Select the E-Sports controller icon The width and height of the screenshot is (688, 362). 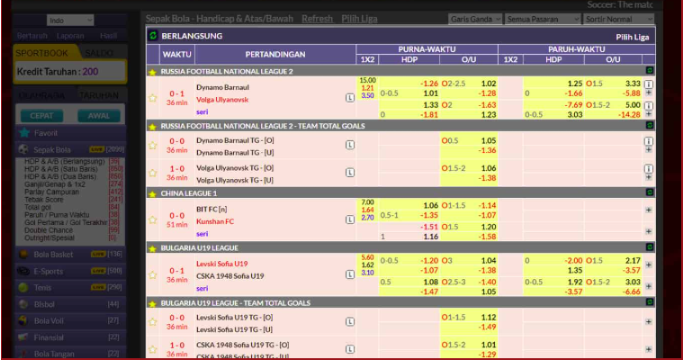tap(24, 271)
